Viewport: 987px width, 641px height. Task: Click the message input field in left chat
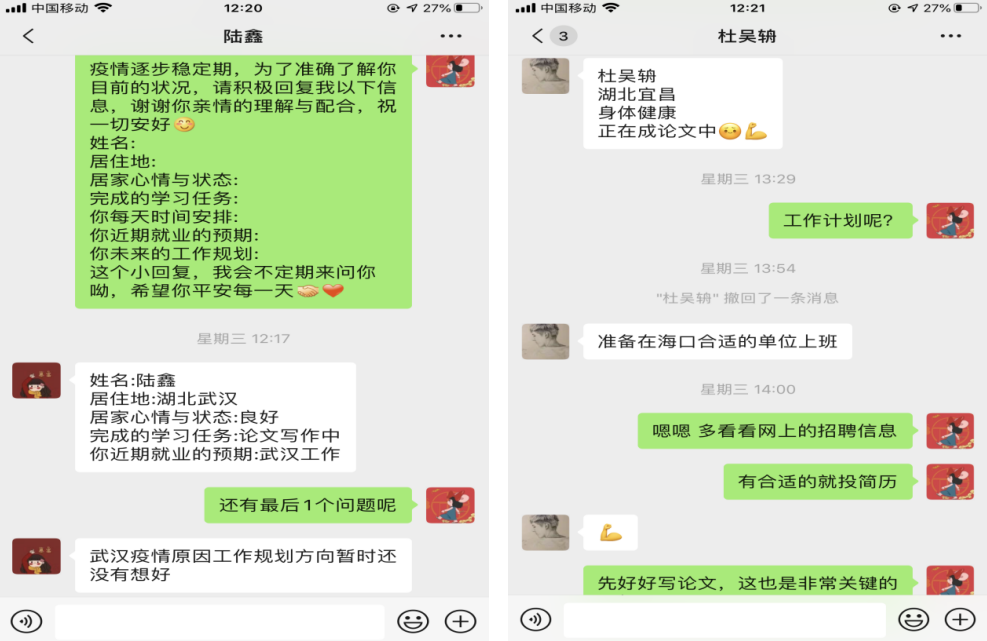(220, 621)
